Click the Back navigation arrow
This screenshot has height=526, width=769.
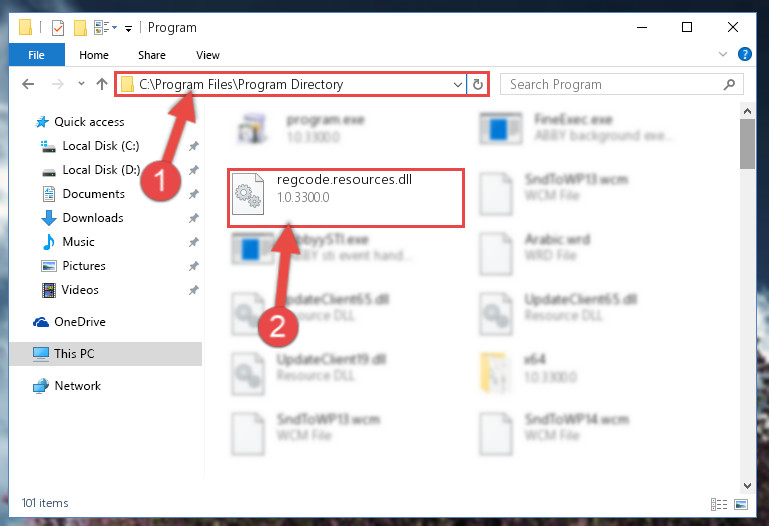(28, 84)
